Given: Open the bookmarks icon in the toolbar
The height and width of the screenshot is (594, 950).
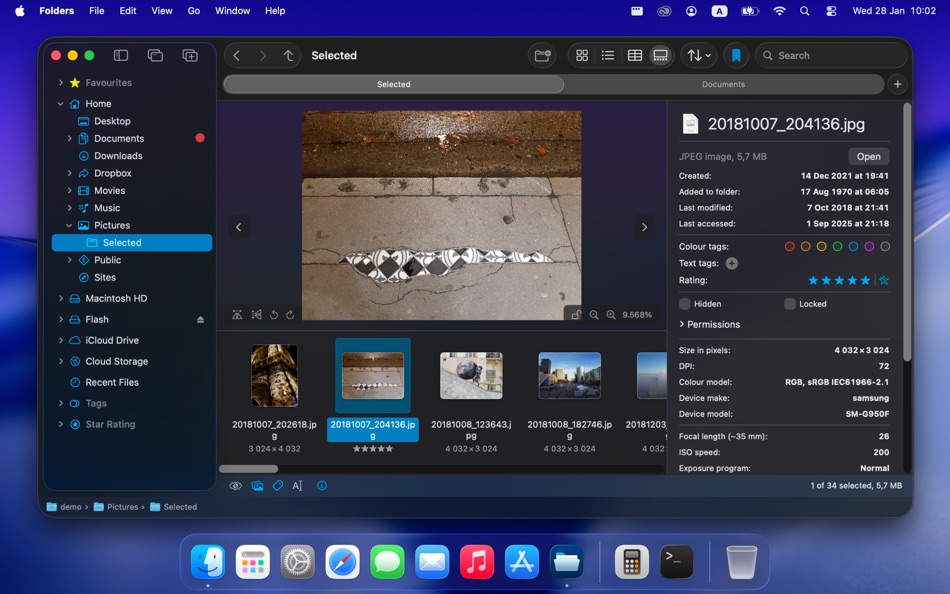Looking at the screenshot, I should coord(736,55).
